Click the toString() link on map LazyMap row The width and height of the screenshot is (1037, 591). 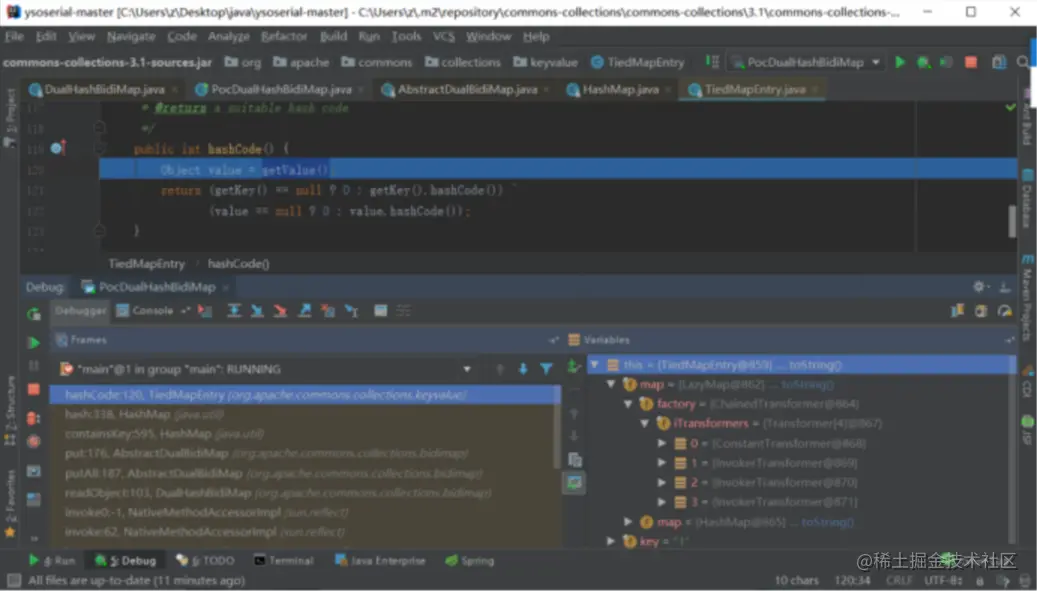(x=808, y=384)
